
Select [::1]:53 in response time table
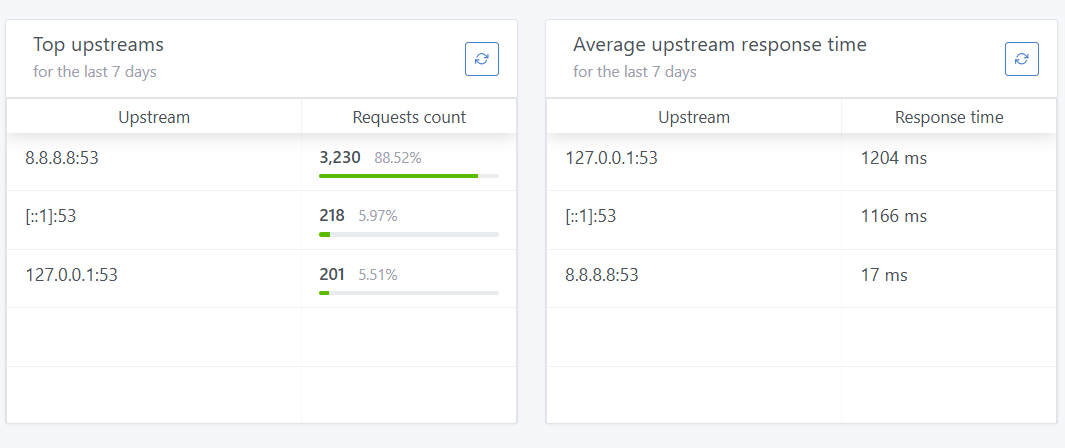click(591, 216)
